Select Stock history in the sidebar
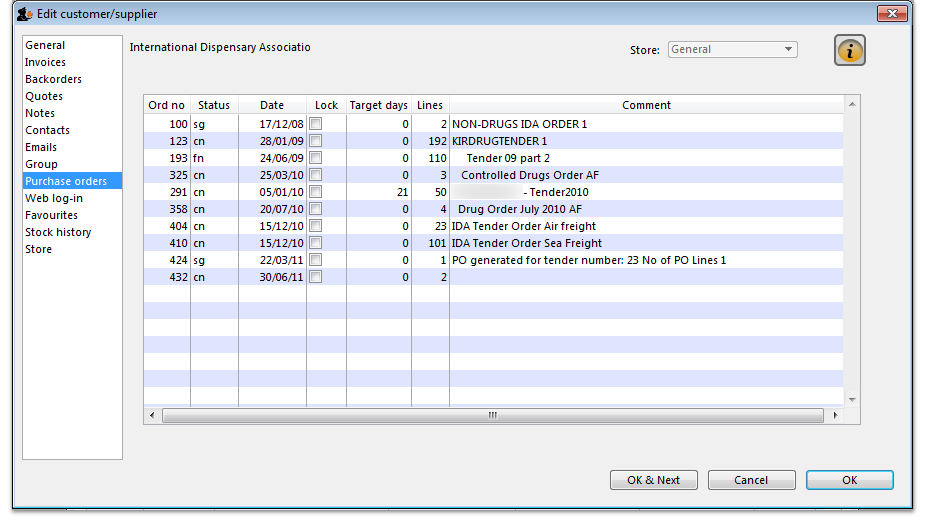Image resolution: width=926 pixels, height=522 pixels. (x=58, y=232)
